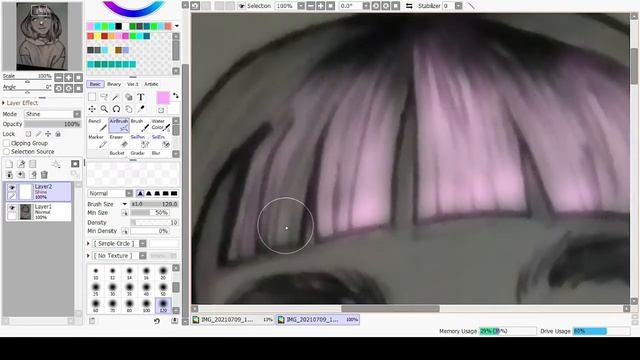Choose the Pencil brush
640x360 pixels.
[97, 125]
